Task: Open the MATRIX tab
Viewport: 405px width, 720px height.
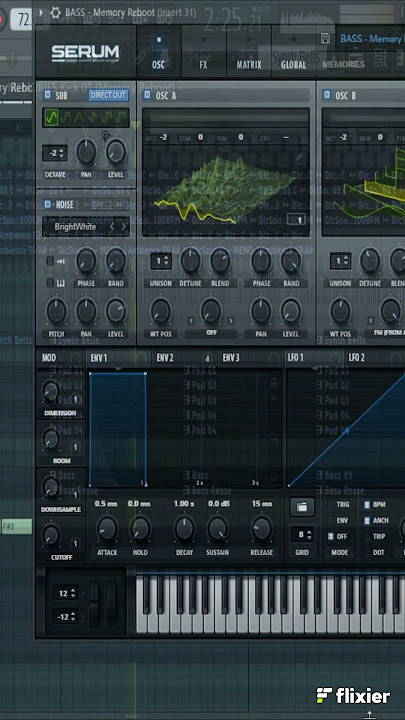Action: 248,51
